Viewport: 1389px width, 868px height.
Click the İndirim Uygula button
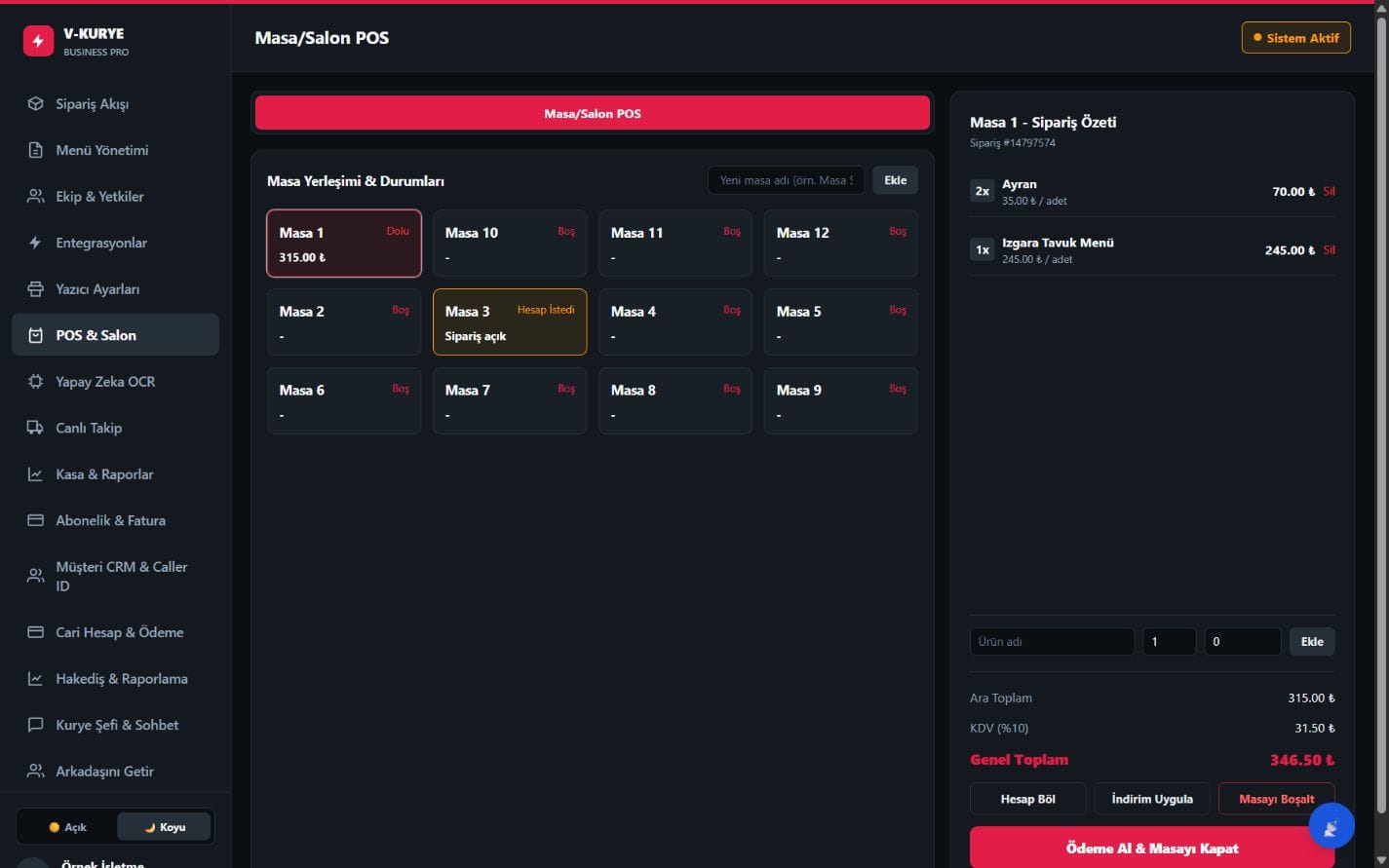[x=1152, y=799]
